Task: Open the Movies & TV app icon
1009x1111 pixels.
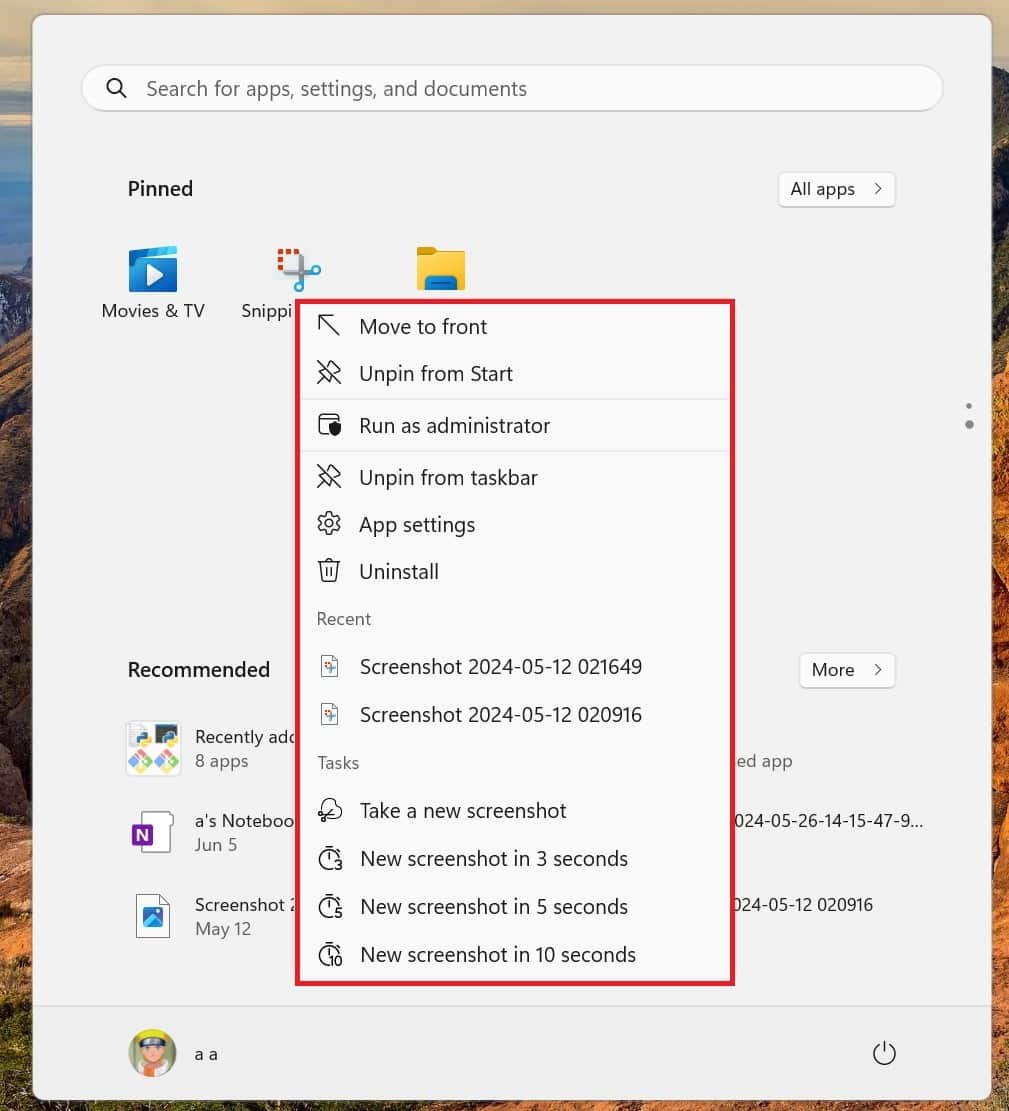Action: pos(152,268)
